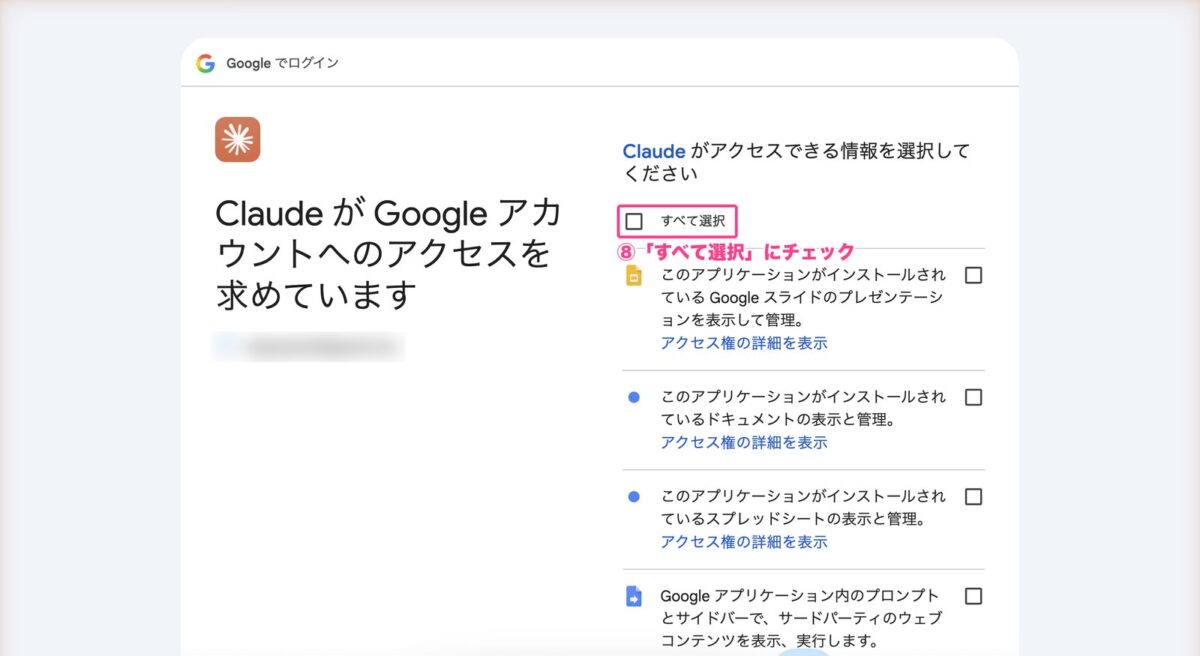Viewport: 1200px width, 656px height.
Task: Click the サードパーティのウェブコンテンツ description text
Action: (x=800, y=618)
